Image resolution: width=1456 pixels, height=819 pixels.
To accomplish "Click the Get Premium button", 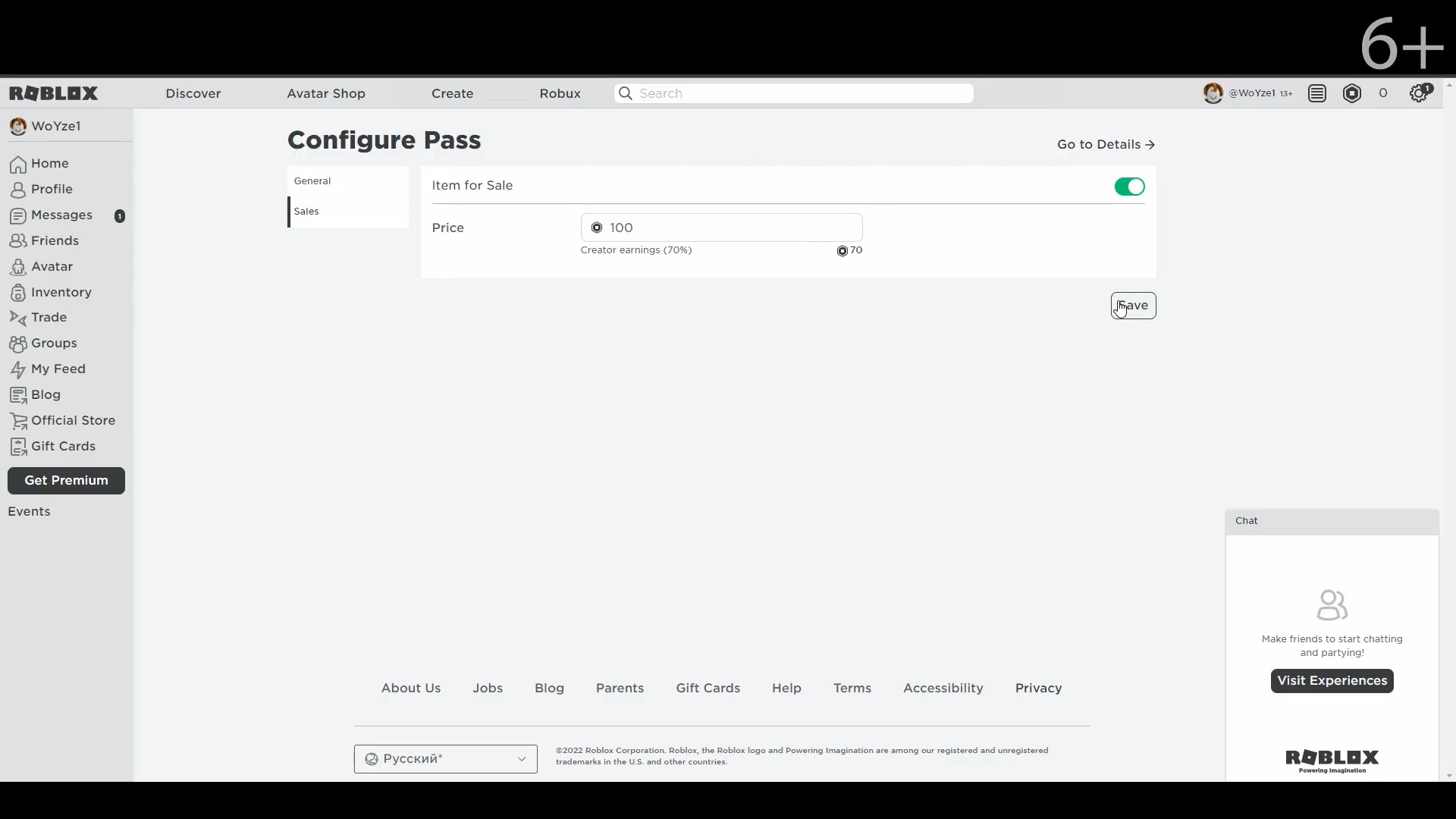I will point(66,481).
